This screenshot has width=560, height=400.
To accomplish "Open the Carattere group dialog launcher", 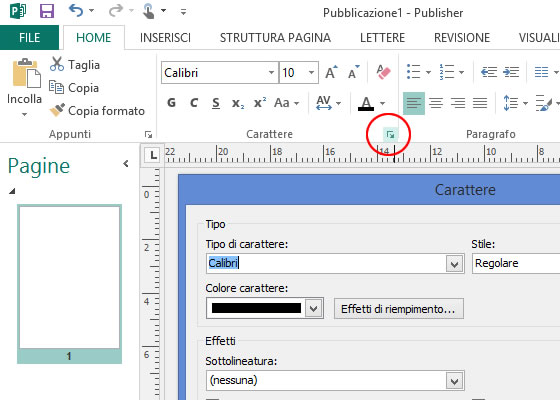I will (x=390, y=135).
